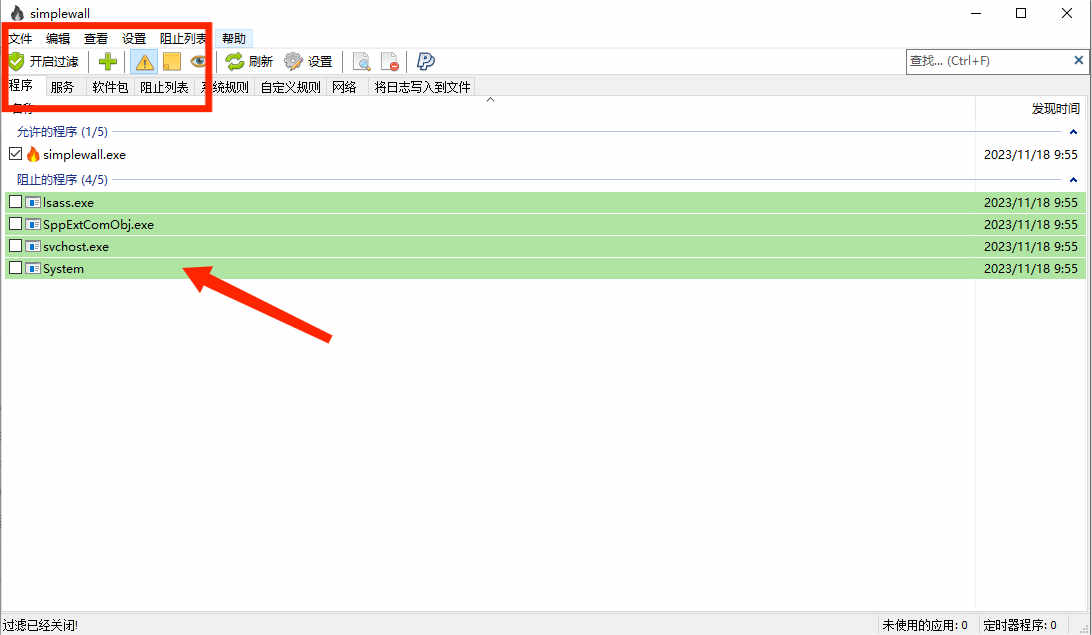This screenshot has height=635, width=1092.
Task: Click 未使用的应用: 0 status entry
Action: pyautogui.click(x=925, y=625)
